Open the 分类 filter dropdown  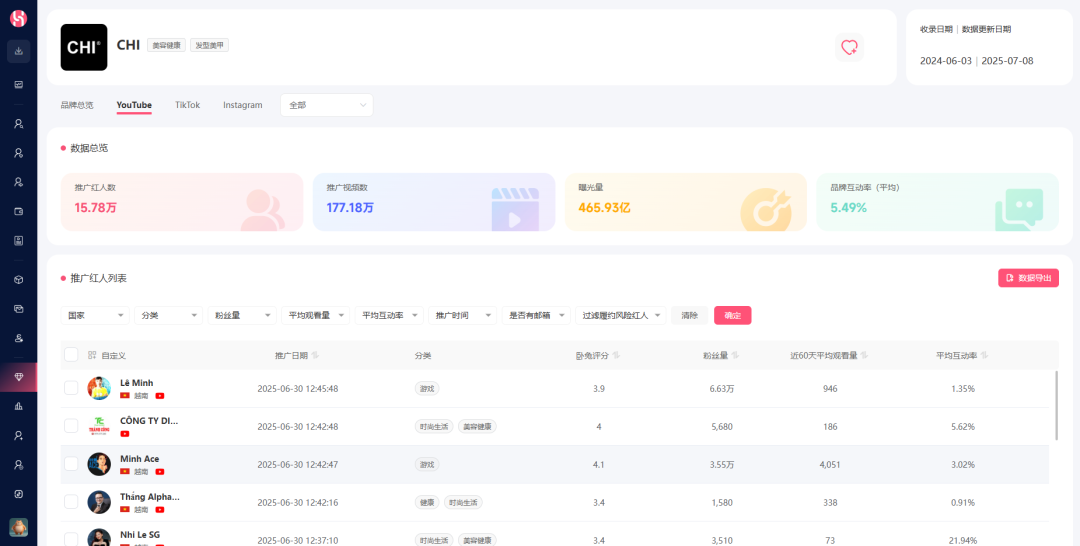[168, 315]
